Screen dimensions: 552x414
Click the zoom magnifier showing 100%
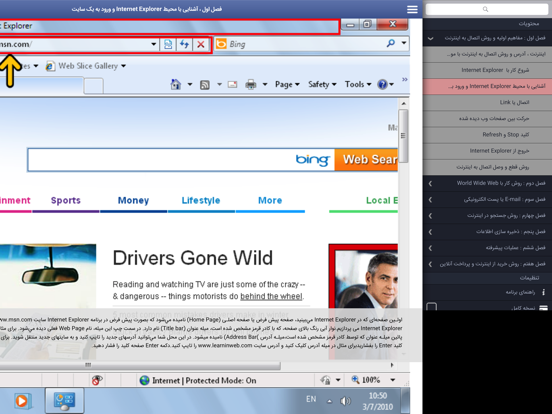[x=356, y=380]
